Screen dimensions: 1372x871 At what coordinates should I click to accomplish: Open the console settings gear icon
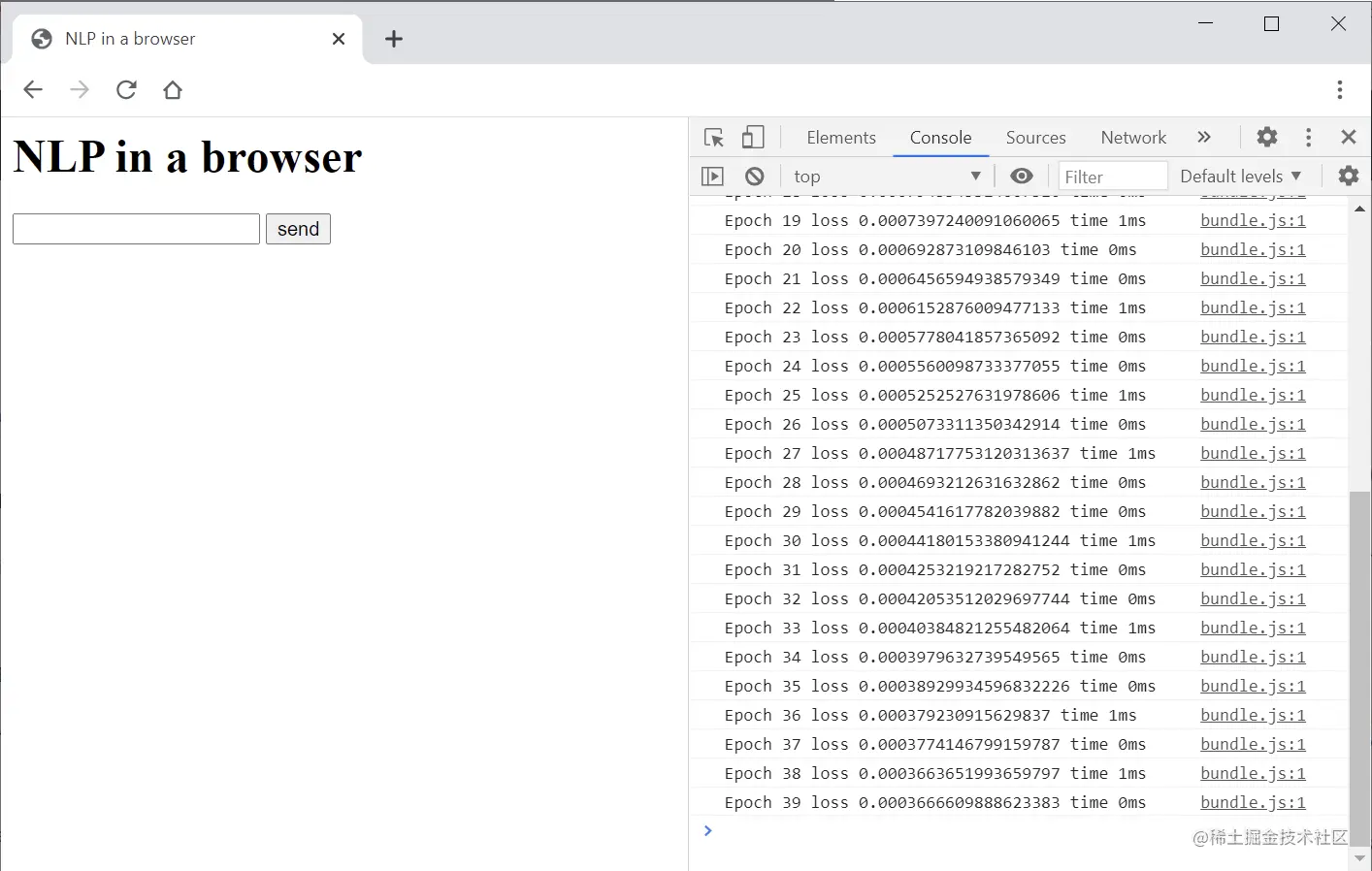click(x=1349, y=176)
